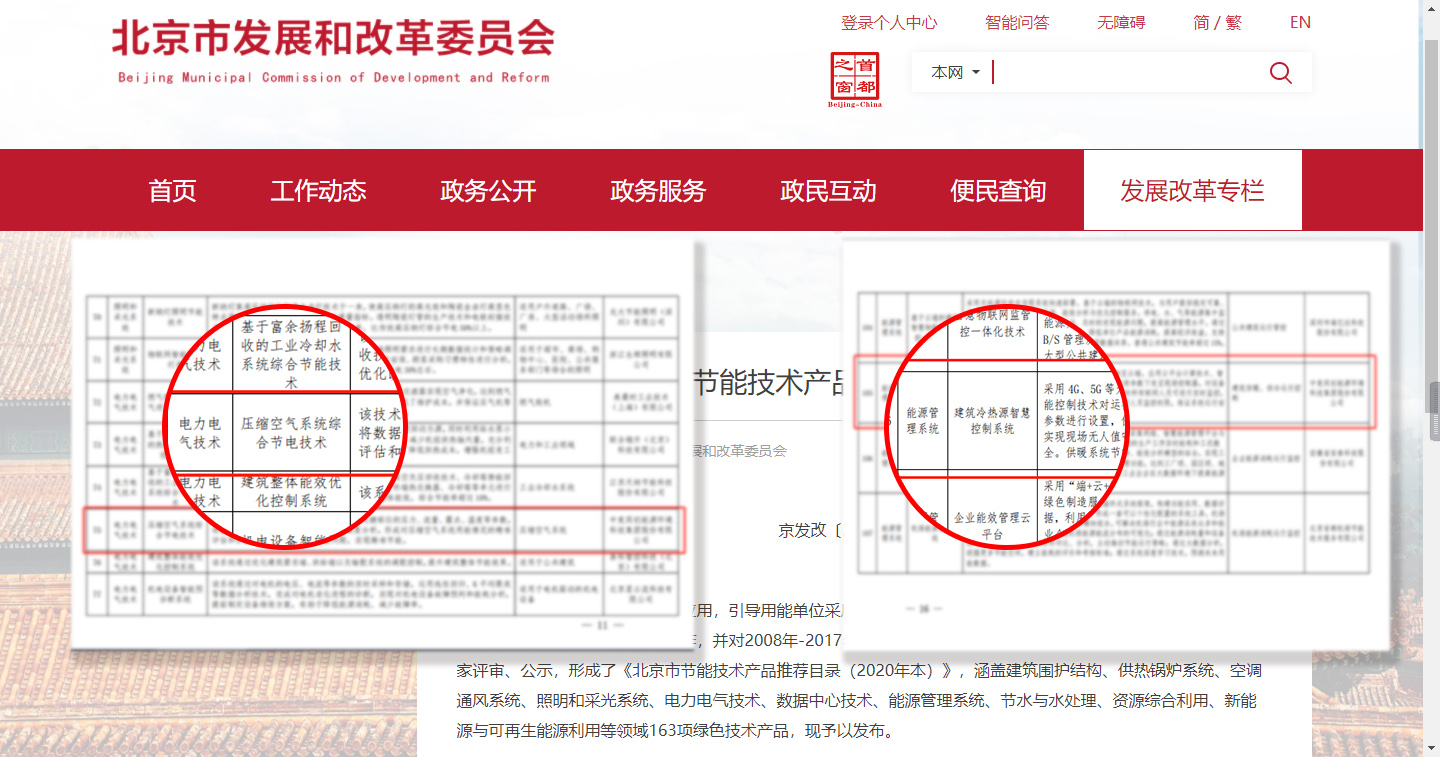Switch to EN English version
This screenshot has width=1440, height=757.
pyautogui.click(x=1300, y=22)
